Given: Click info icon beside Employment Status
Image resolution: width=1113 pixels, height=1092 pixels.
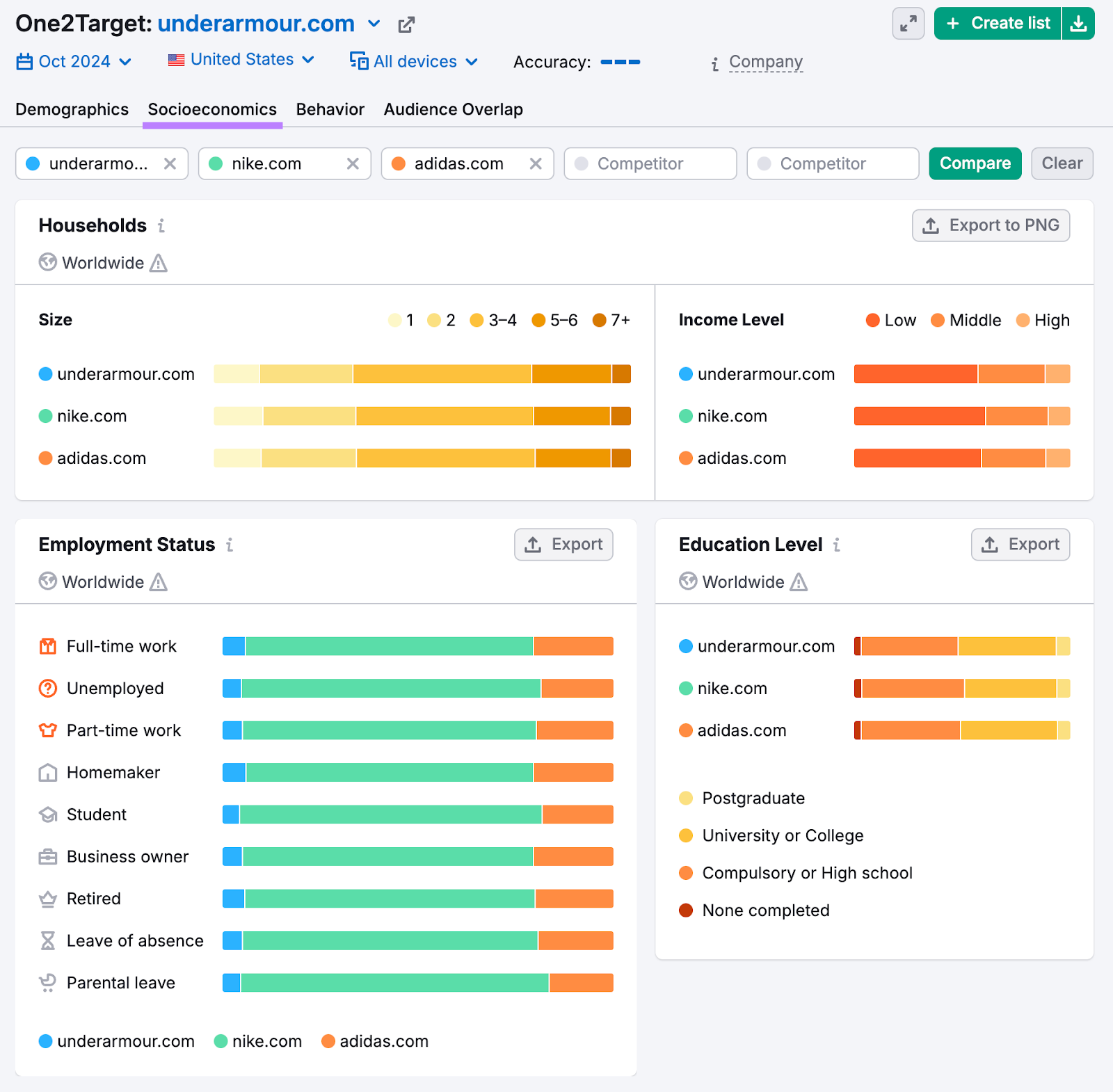Looking at the screenshot, I should [x=230, y=545].
